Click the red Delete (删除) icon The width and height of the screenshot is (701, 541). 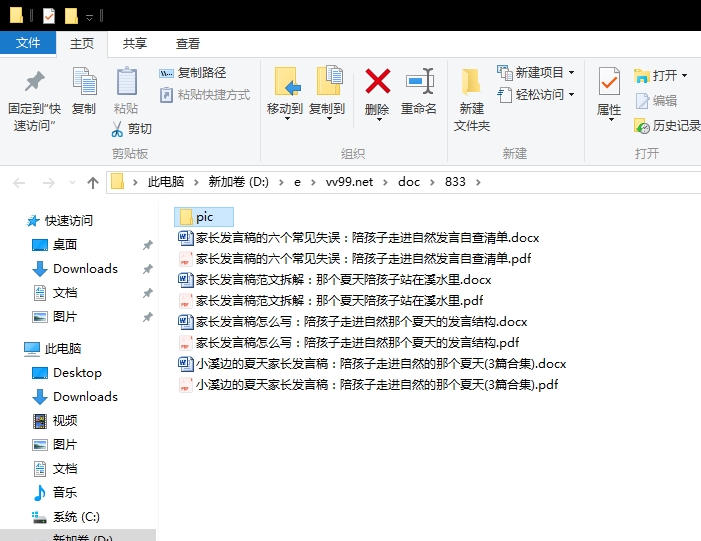(378, 81)
